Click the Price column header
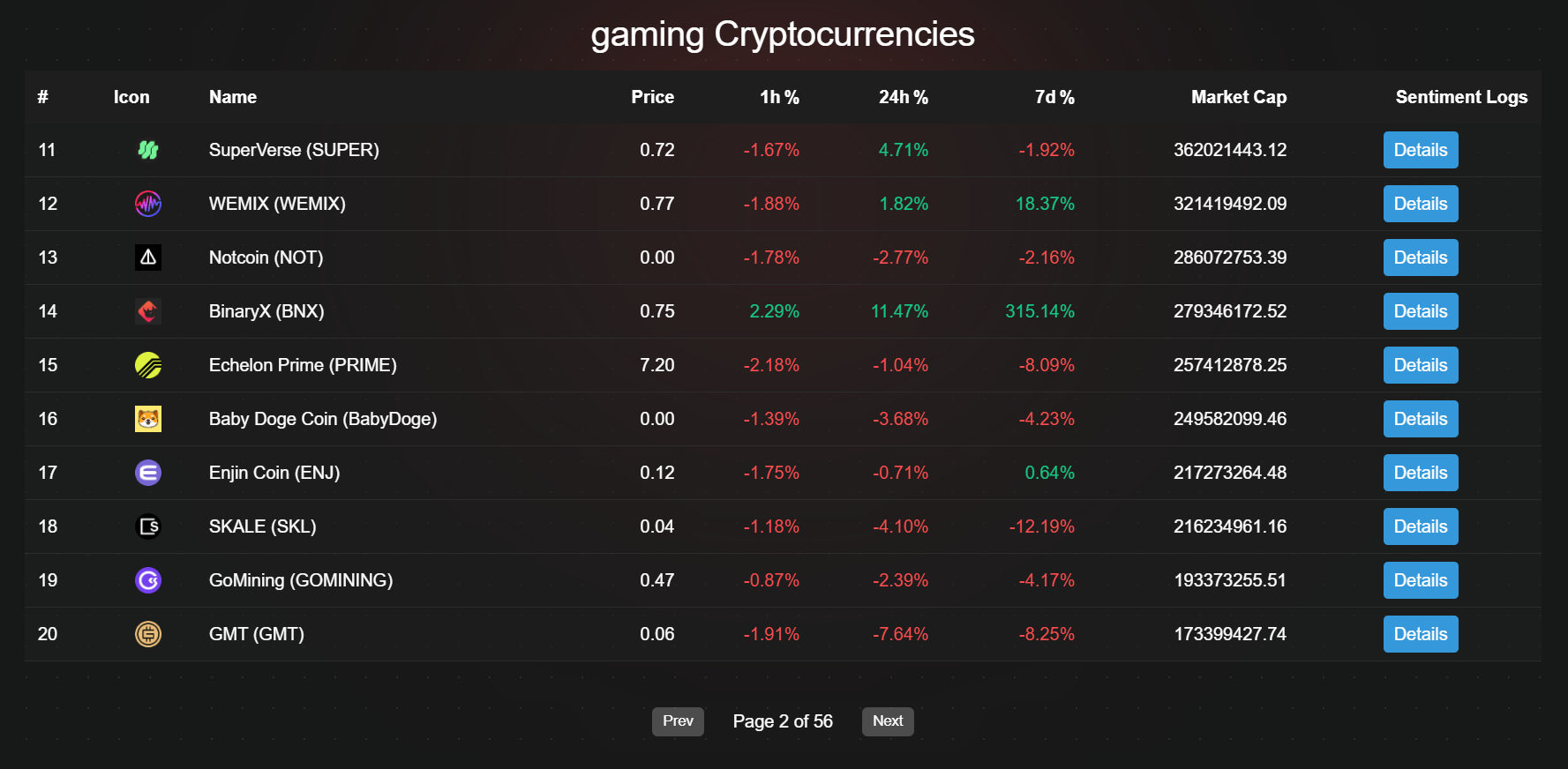This screenshot has height=769, width=1568. coord(652,97)
